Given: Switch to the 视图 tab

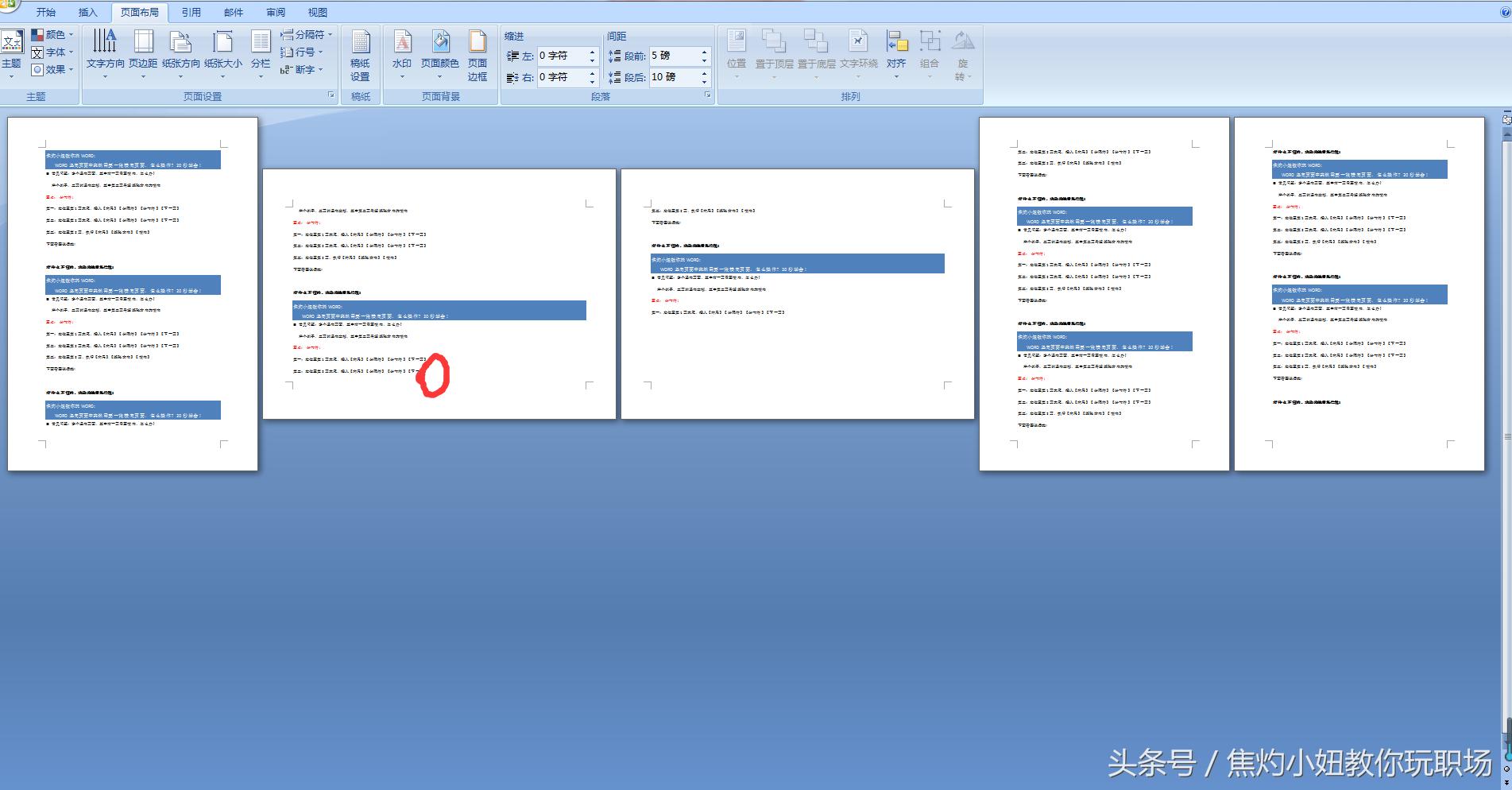Looking at the screenshot, I should tap(318, 12).
